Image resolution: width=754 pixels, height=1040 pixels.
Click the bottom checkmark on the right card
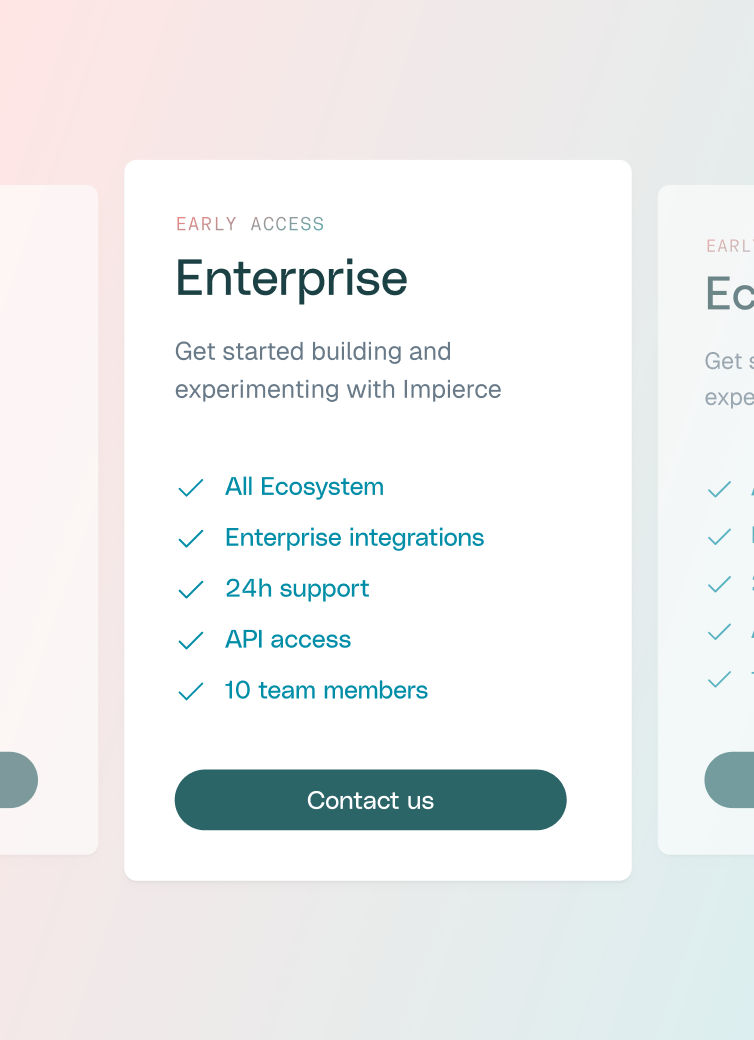[x=719, y=679]
